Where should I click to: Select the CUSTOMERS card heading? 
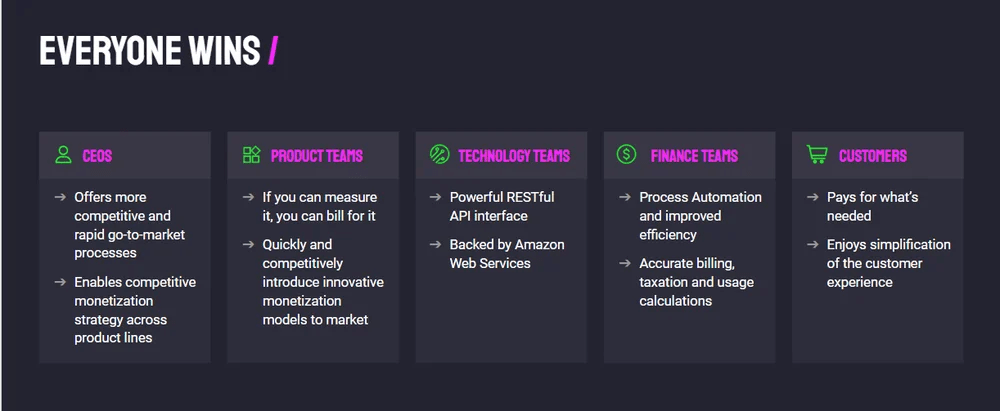[x=872, y=156]
